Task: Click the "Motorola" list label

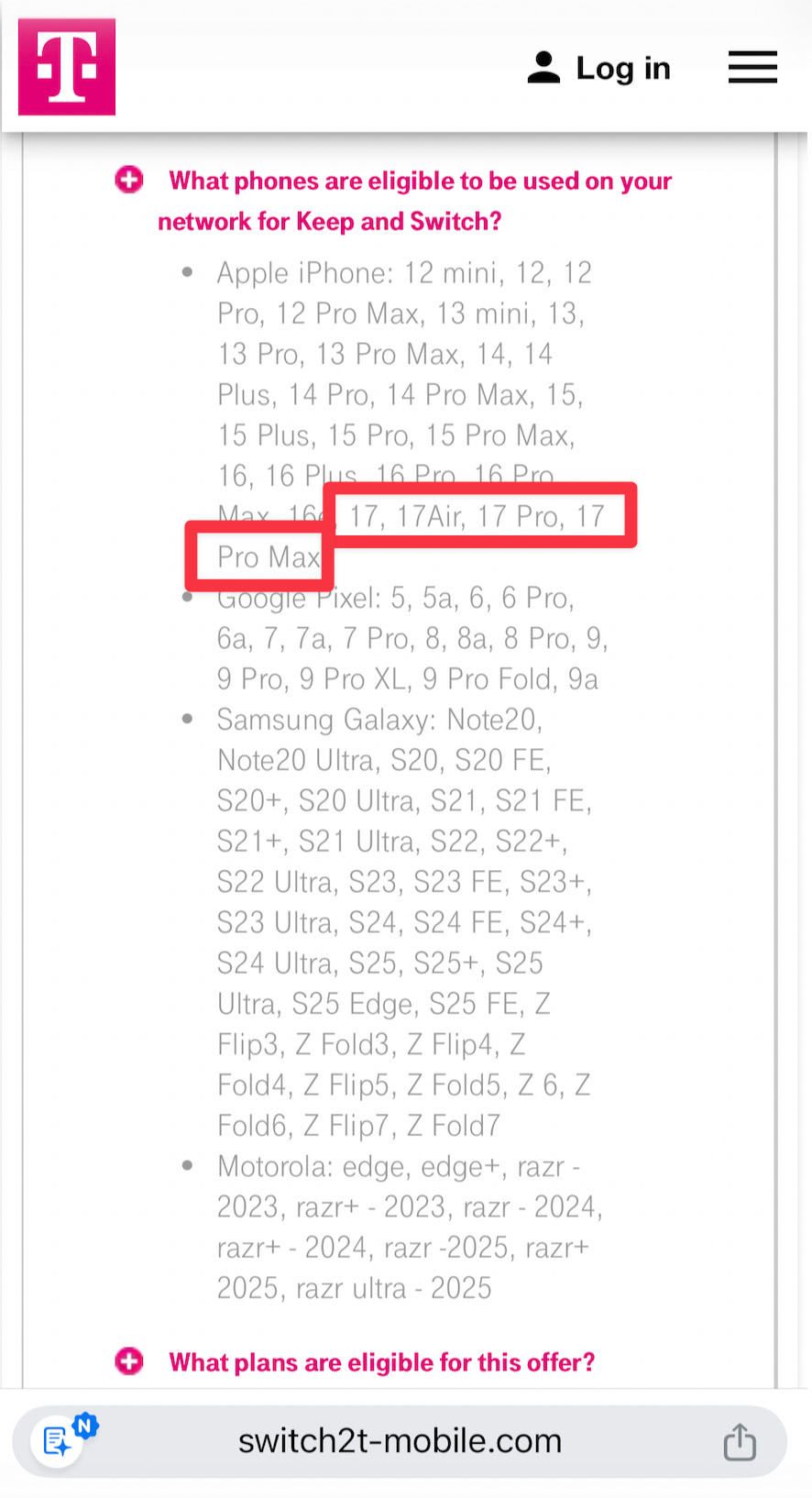Action: click(274, 1167)
